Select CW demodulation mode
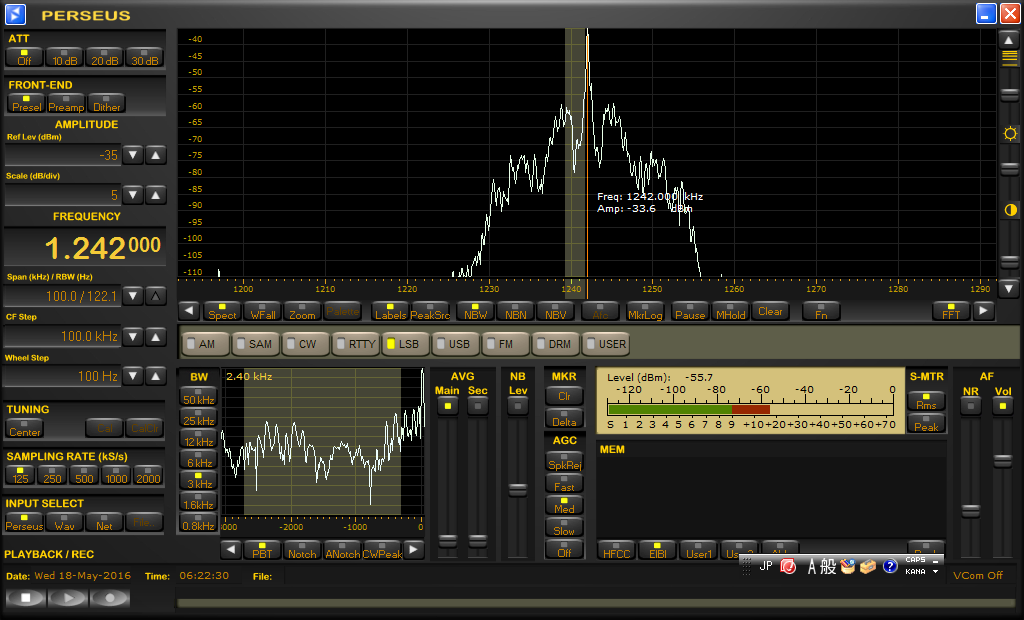 tap(306, 344)
